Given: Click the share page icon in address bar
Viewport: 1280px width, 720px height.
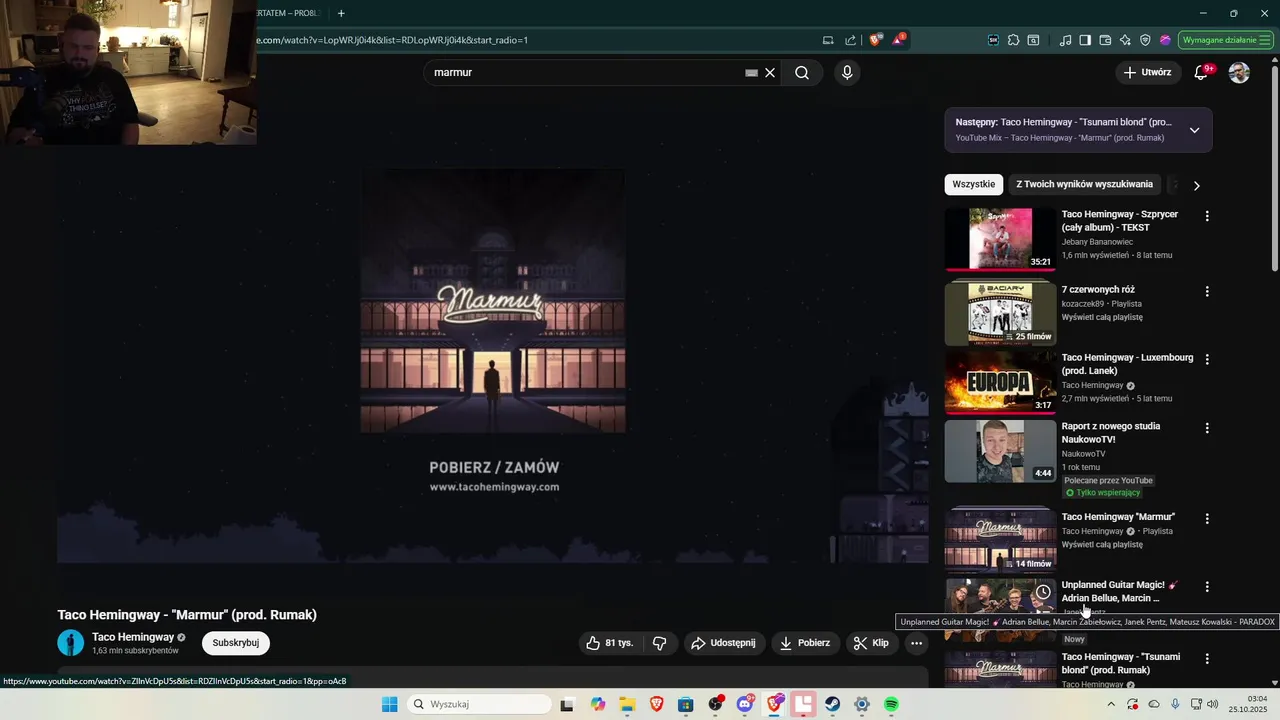Looking at the screenshot, I should pos(850,40).
